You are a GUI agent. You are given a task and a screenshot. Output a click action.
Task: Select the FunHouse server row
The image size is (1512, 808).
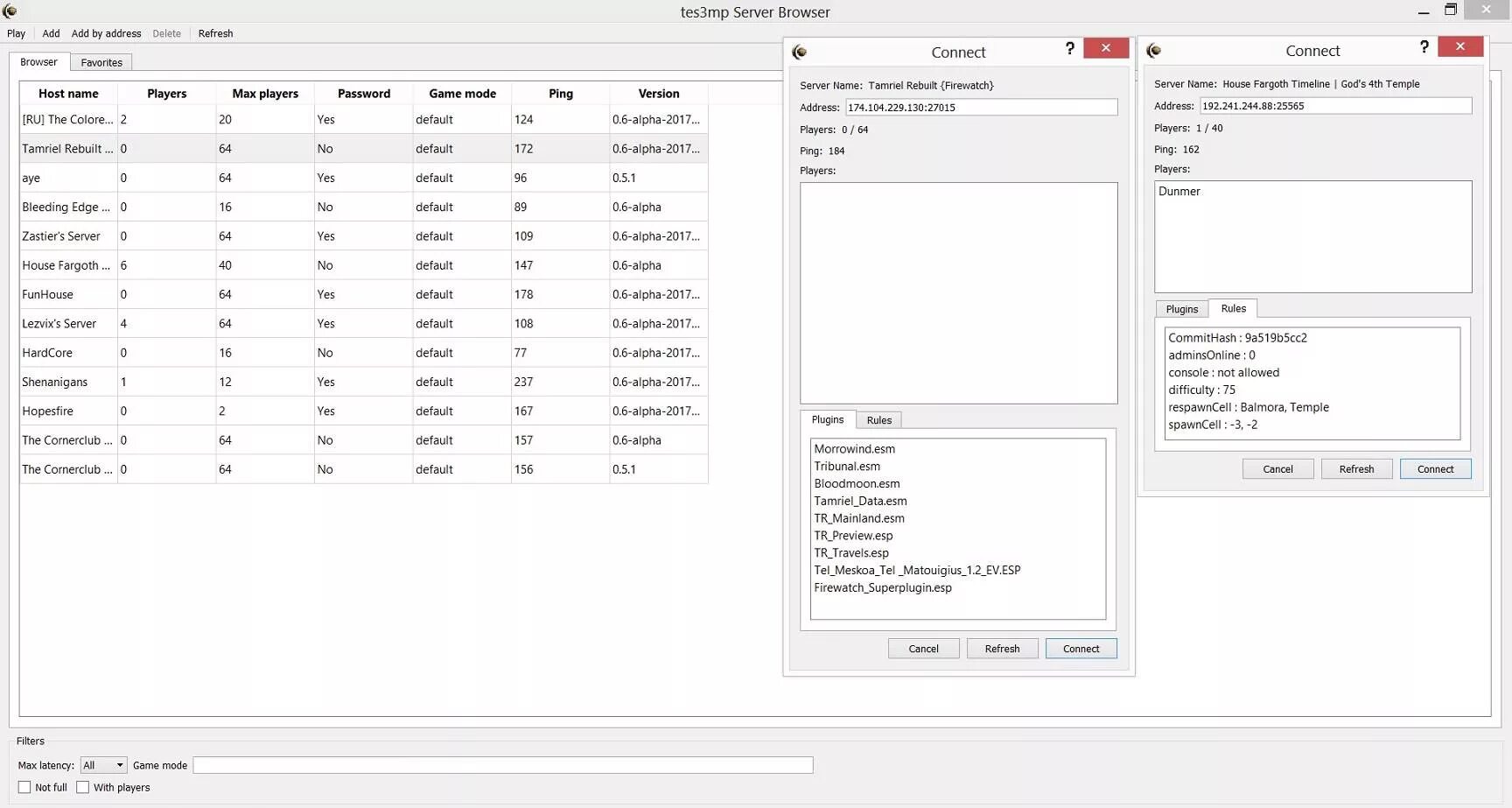[364, 294]
